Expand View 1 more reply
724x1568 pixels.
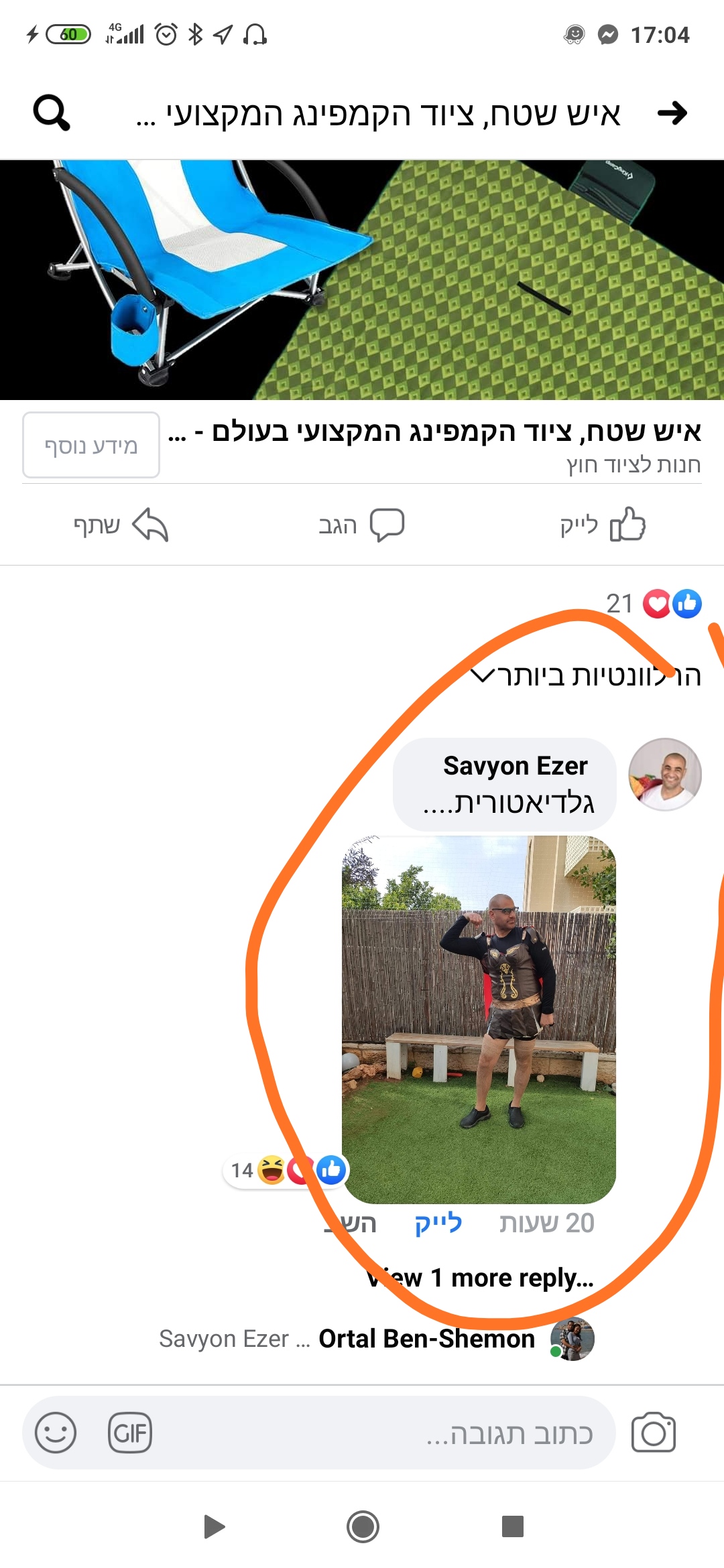click(480, 1278)
